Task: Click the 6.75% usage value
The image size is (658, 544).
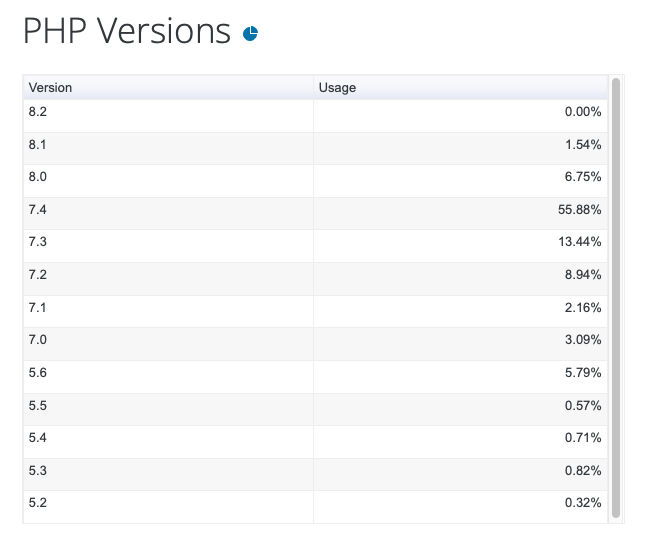Action: pyautogui.click(x=583, y=177)
